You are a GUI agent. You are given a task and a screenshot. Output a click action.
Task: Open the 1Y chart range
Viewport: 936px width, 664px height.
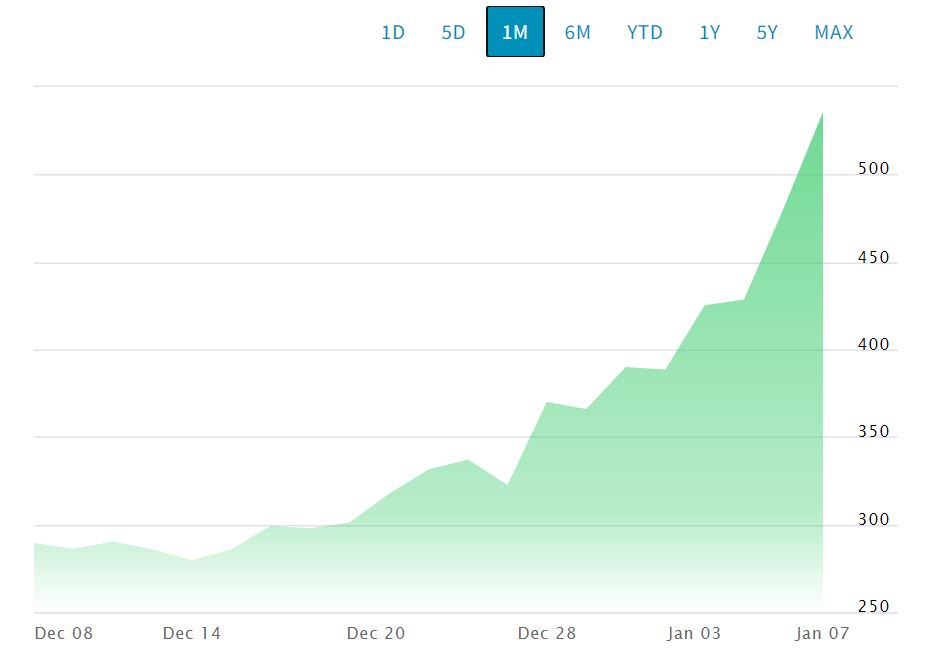(x=709, y=32)
